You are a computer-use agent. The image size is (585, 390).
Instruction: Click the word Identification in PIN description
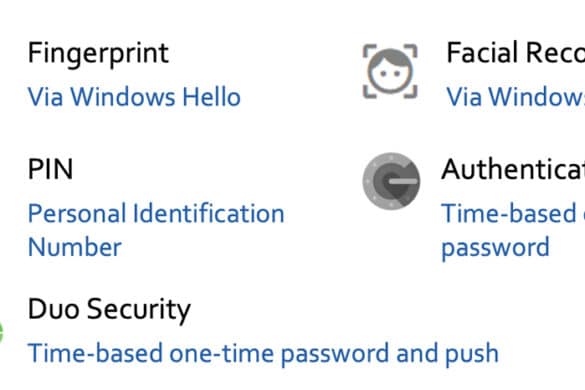point(209,214)
